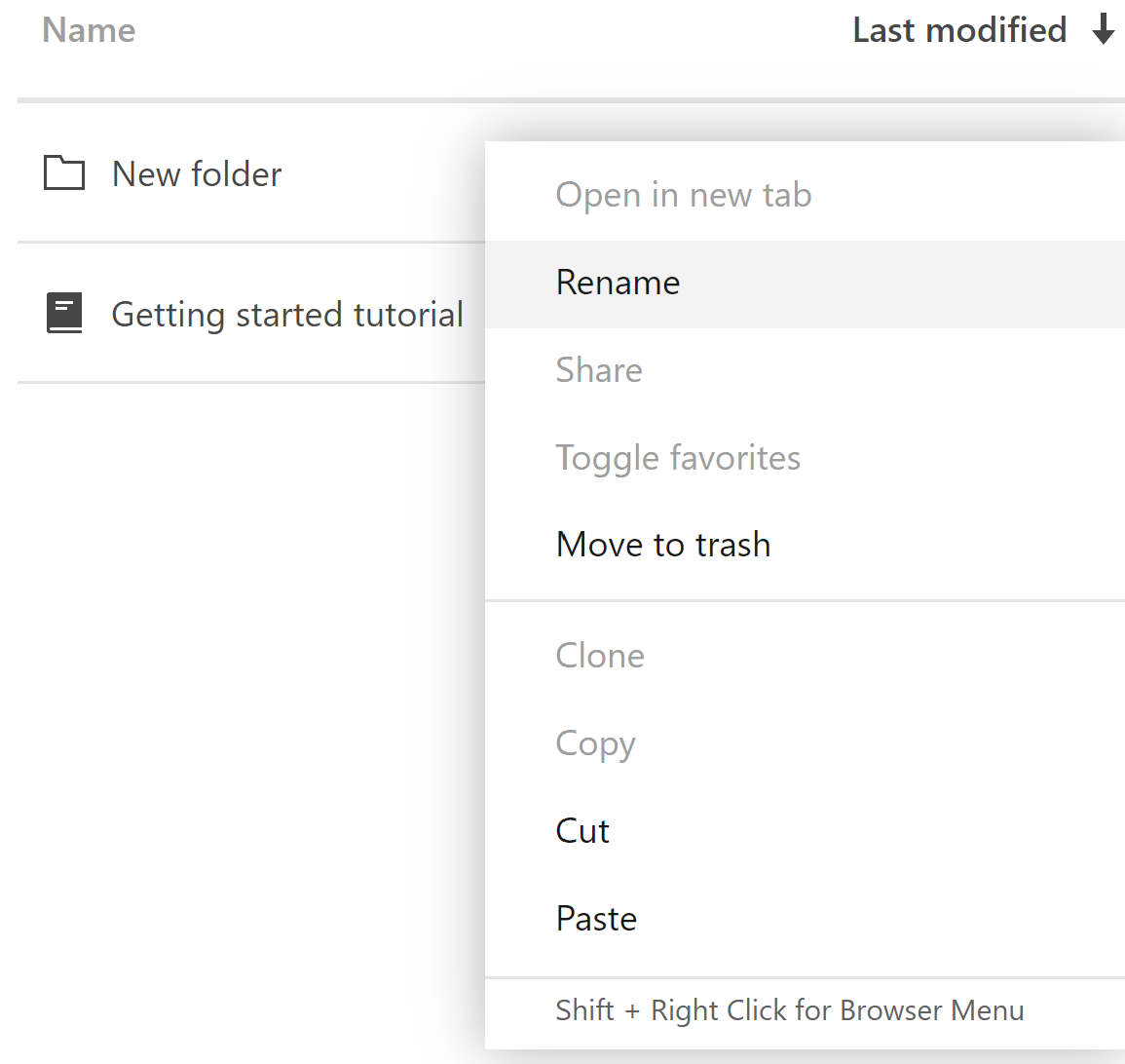Screen dimensions: 1125x1064
Task: Click the Share option
Action: coord(598,370)
